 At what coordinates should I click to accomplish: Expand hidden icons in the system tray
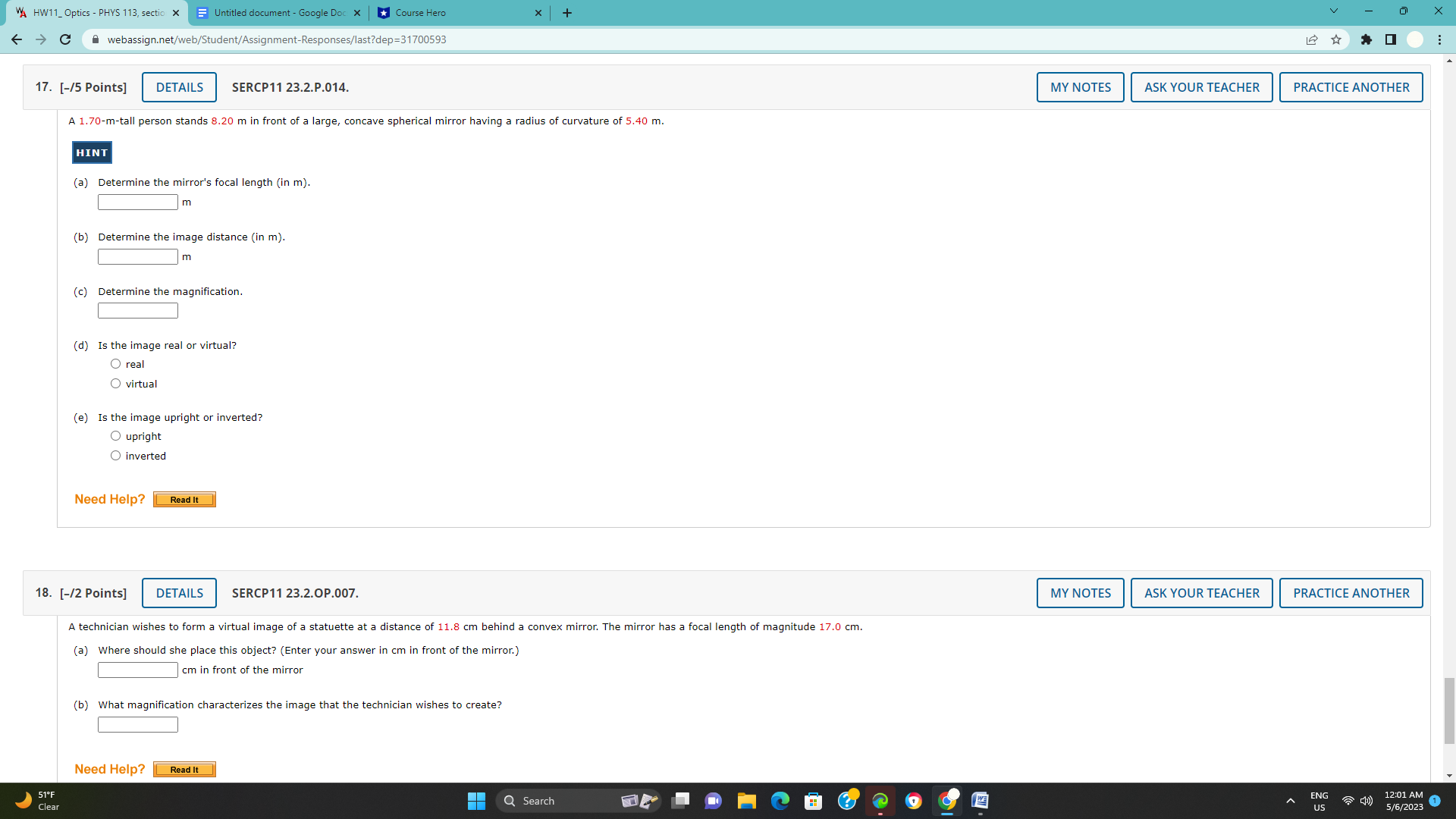coord(1291,801)
